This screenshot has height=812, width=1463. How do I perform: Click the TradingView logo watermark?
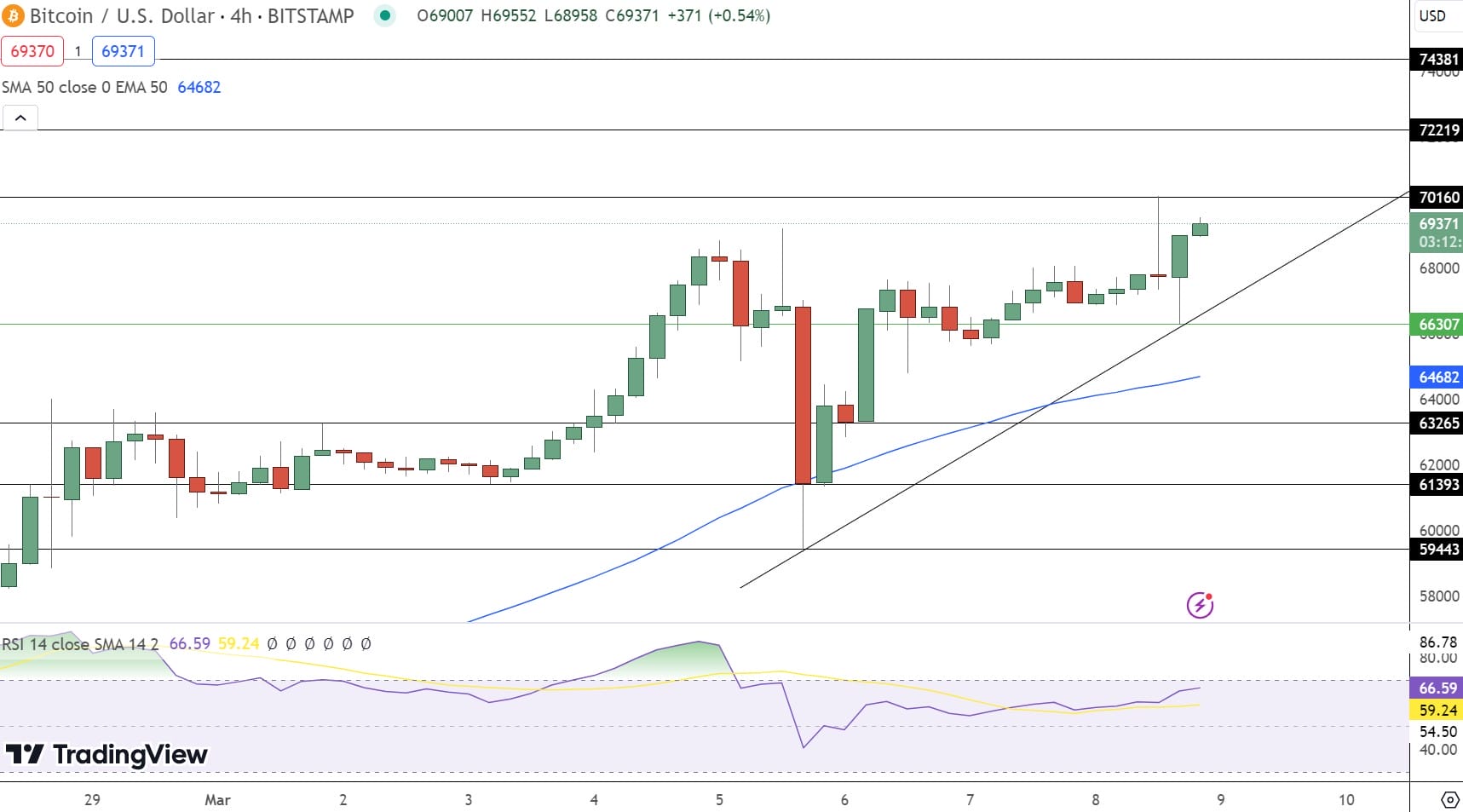107,754
